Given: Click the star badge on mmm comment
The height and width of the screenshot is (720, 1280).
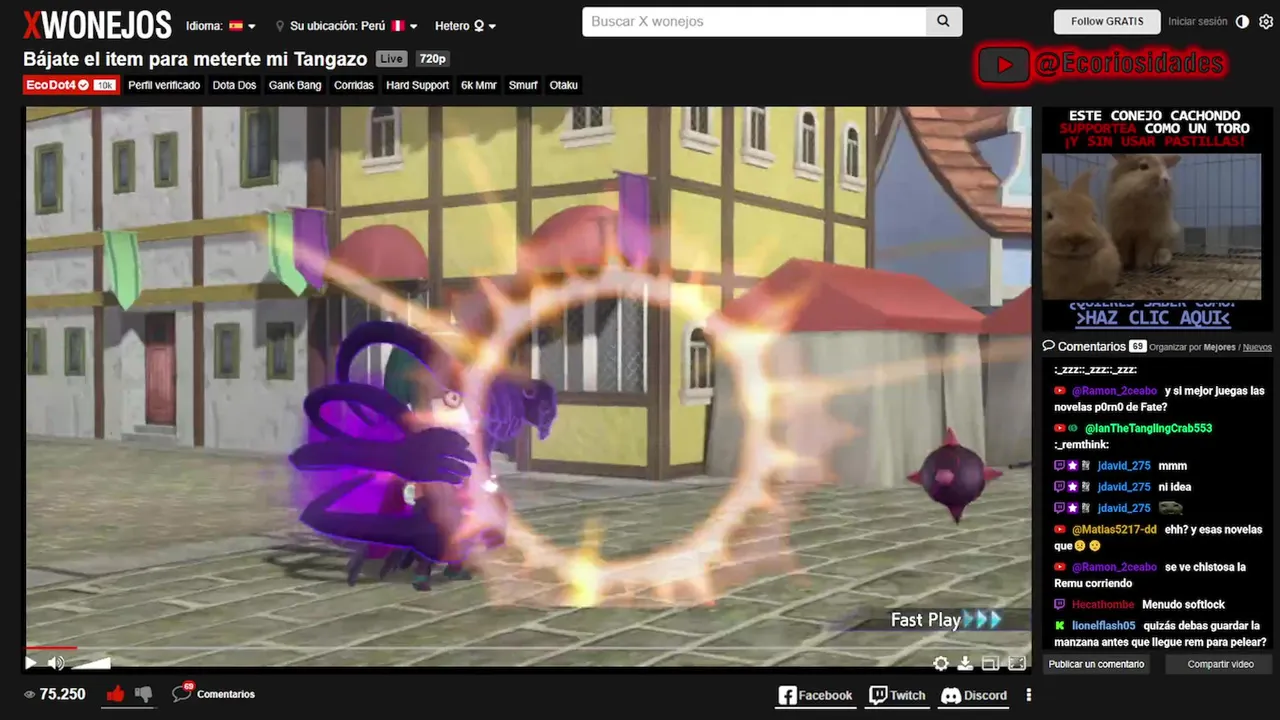Looking at the screenshot, I should [1073, 466].
